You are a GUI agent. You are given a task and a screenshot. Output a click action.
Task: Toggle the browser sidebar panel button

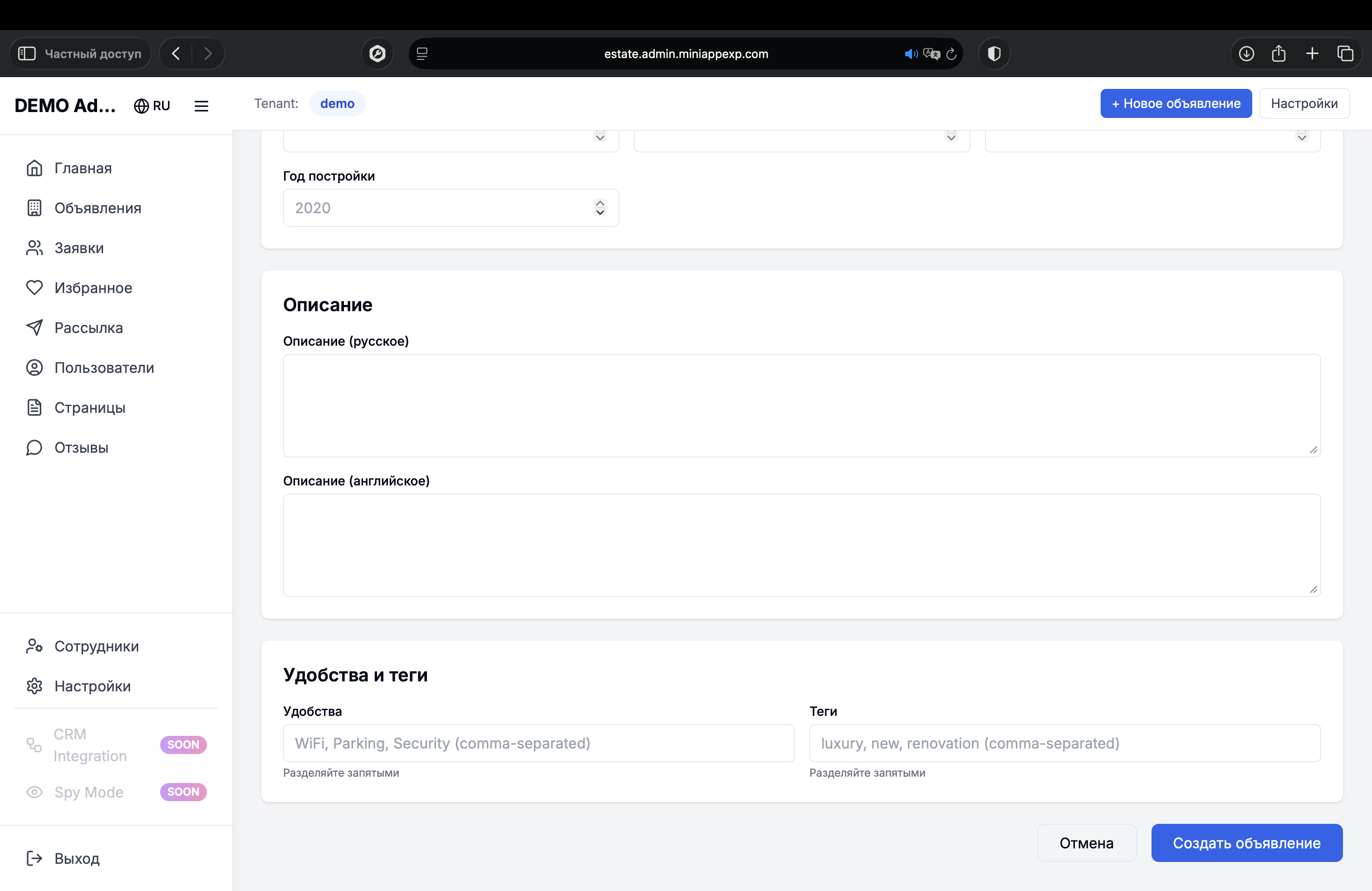click(x=27, y=54)
